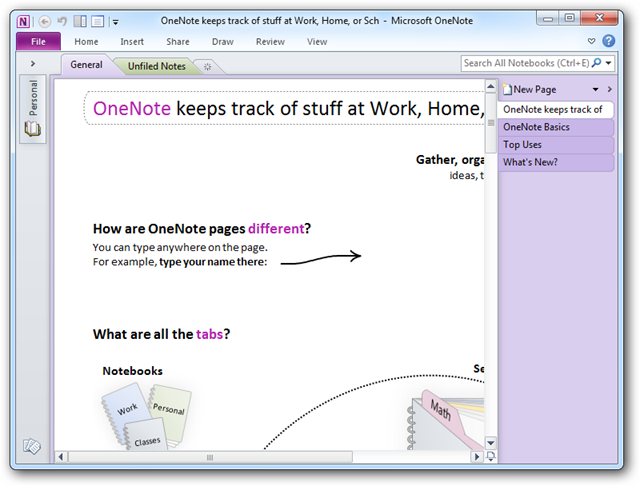
Task: Click text 'type your name there:'
Action: 213,262
